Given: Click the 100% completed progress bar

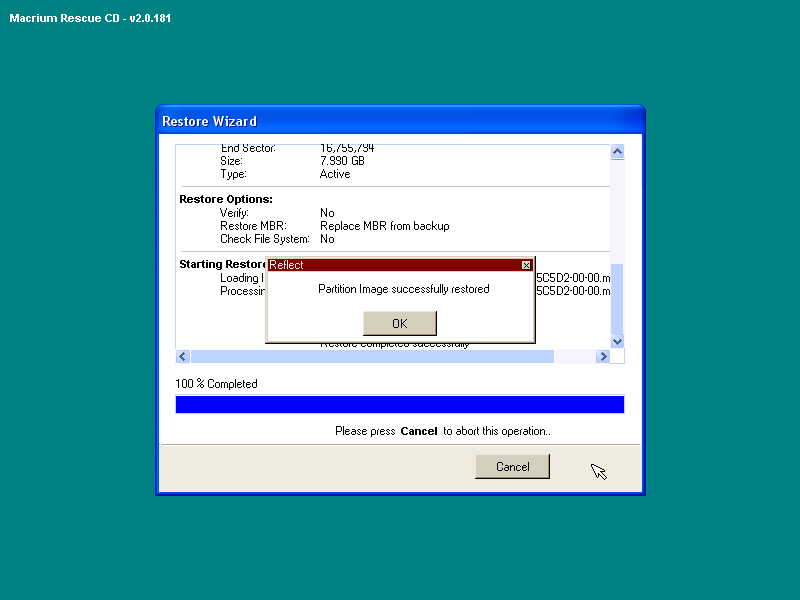Looking at the screenshot, I should click(399, 405).
